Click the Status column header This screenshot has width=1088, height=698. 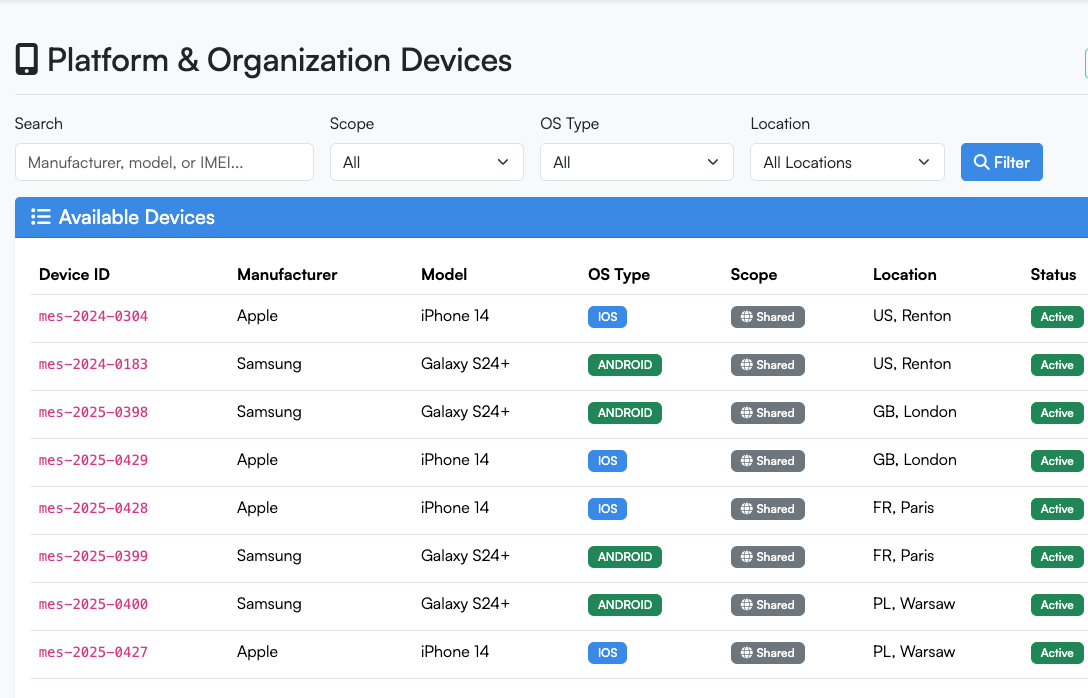pyautogui.click(x=1053, y=275)
